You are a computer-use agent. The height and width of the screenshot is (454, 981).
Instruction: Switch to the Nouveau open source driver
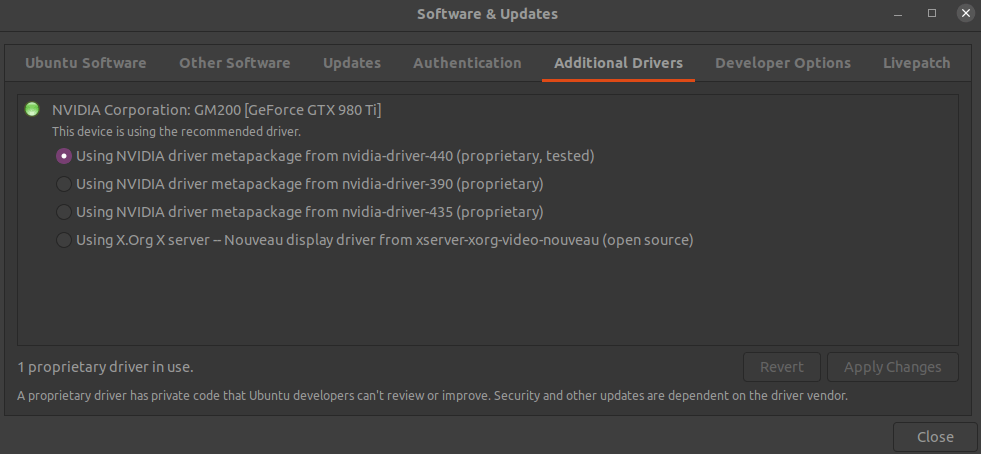point(64,240)
